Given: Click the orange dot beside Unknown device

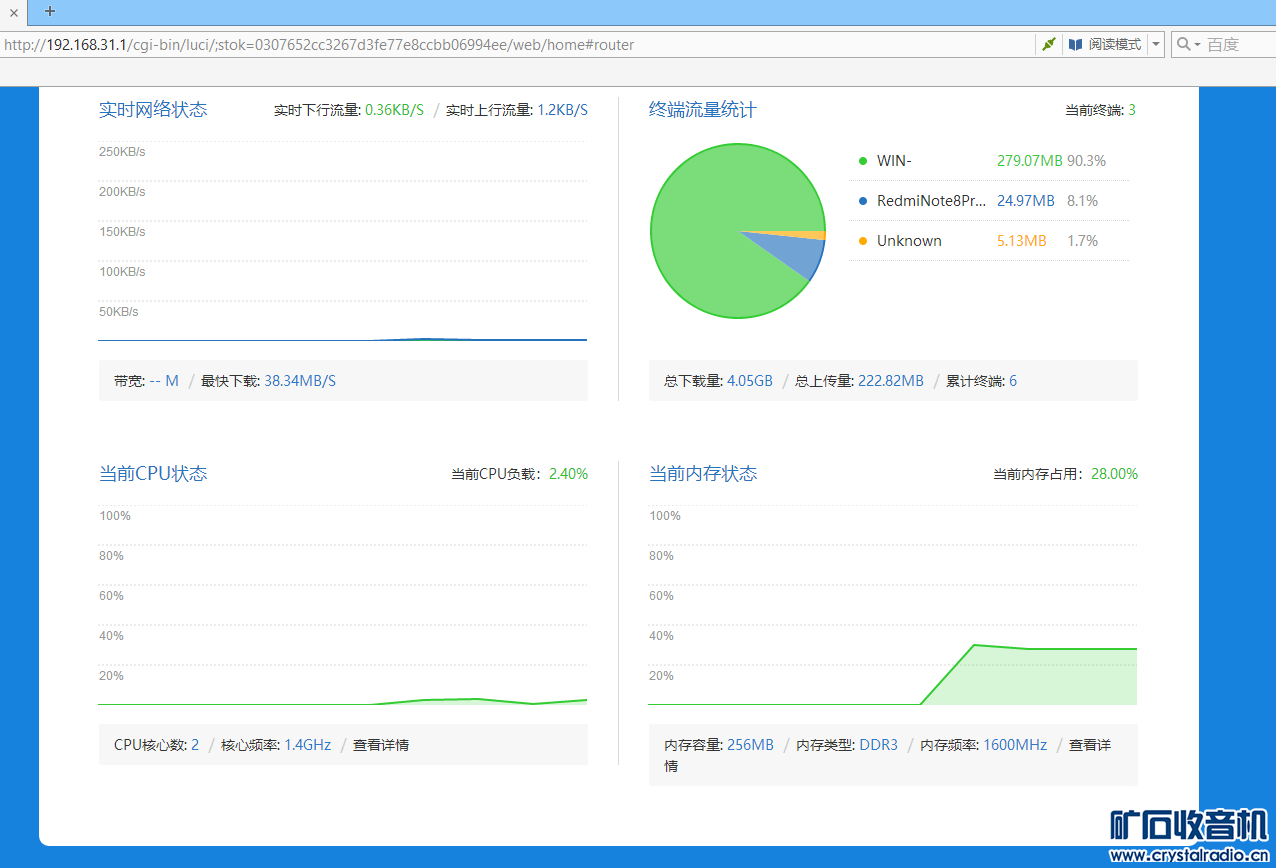Looking at the screenshot, I should (x=863, y=241).
